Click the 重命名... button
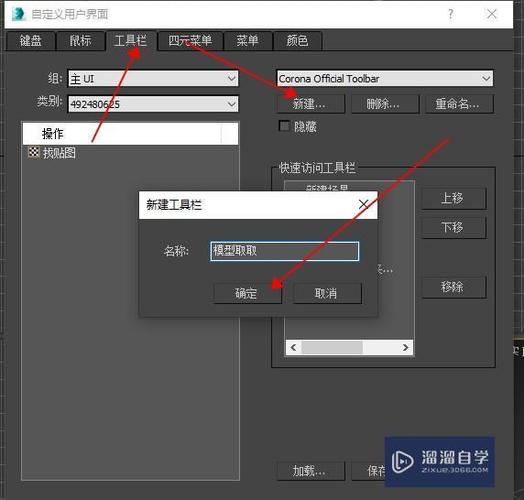Image resolution: width=524 pixels, height=500 pixels. point(459,104)
